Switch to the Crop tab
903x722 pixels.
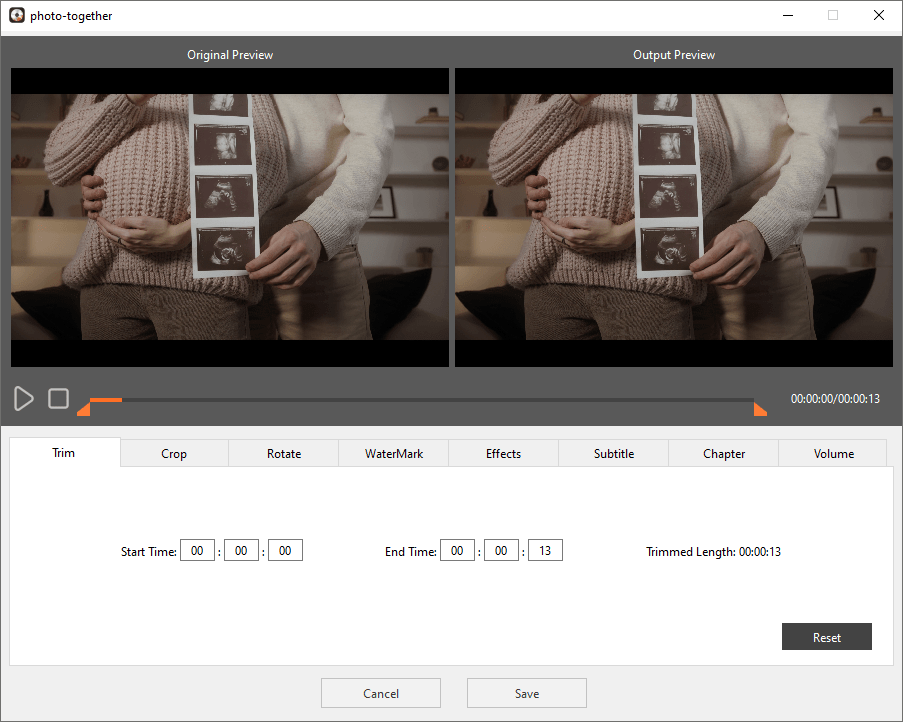[x=174, y=453]
